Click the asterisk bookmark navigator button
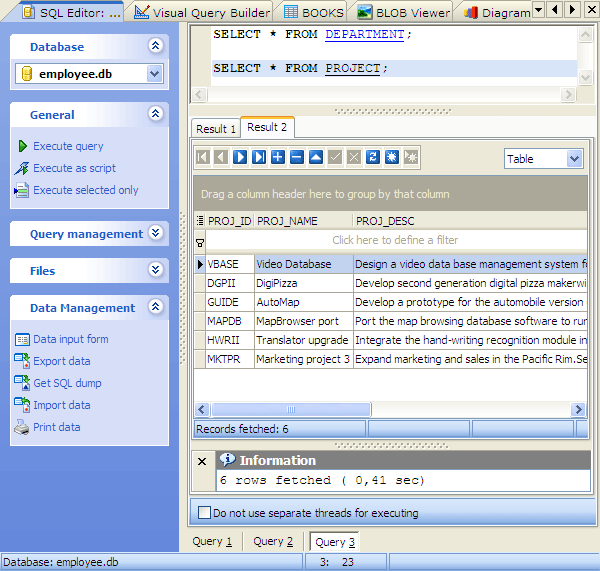The width and height of the screenshot is (600, 571). tap(391, 157)
